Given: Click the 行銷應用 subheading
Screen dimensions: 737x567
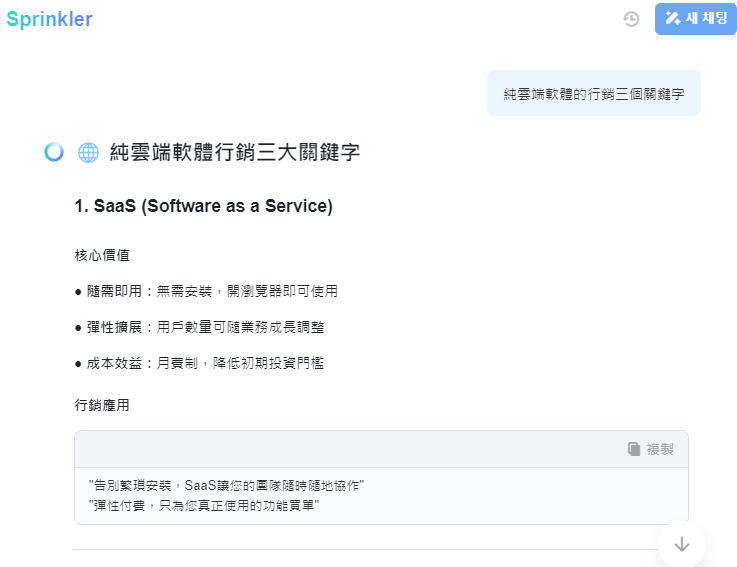Looking at the screenshot, I should pyautogui.click(x=102, y=405).
